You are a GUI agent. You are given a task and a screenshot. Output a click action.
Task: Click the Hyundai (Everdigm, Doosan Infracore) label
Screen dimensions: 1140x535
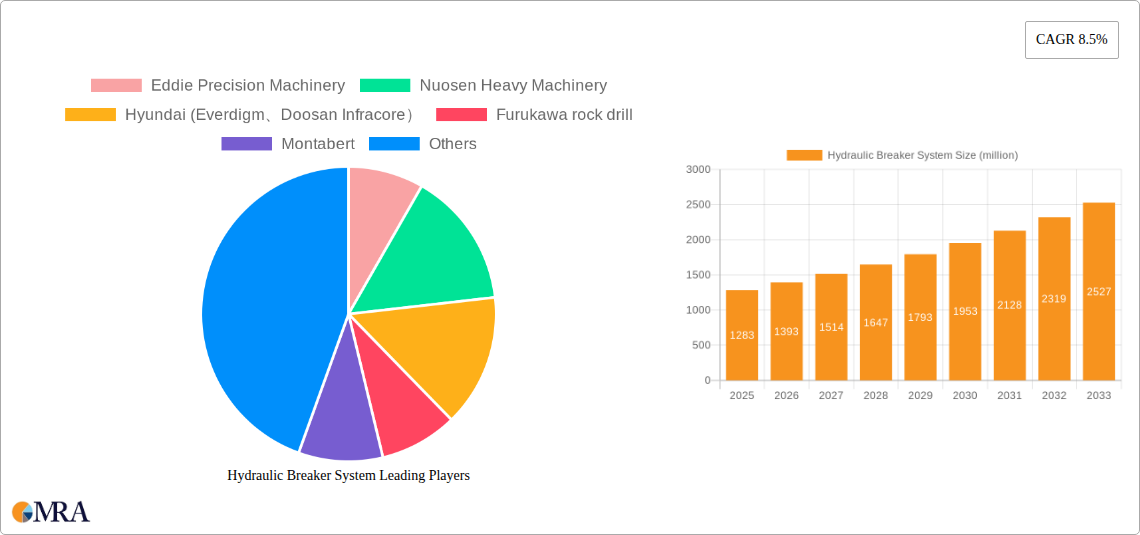point(270,115)
